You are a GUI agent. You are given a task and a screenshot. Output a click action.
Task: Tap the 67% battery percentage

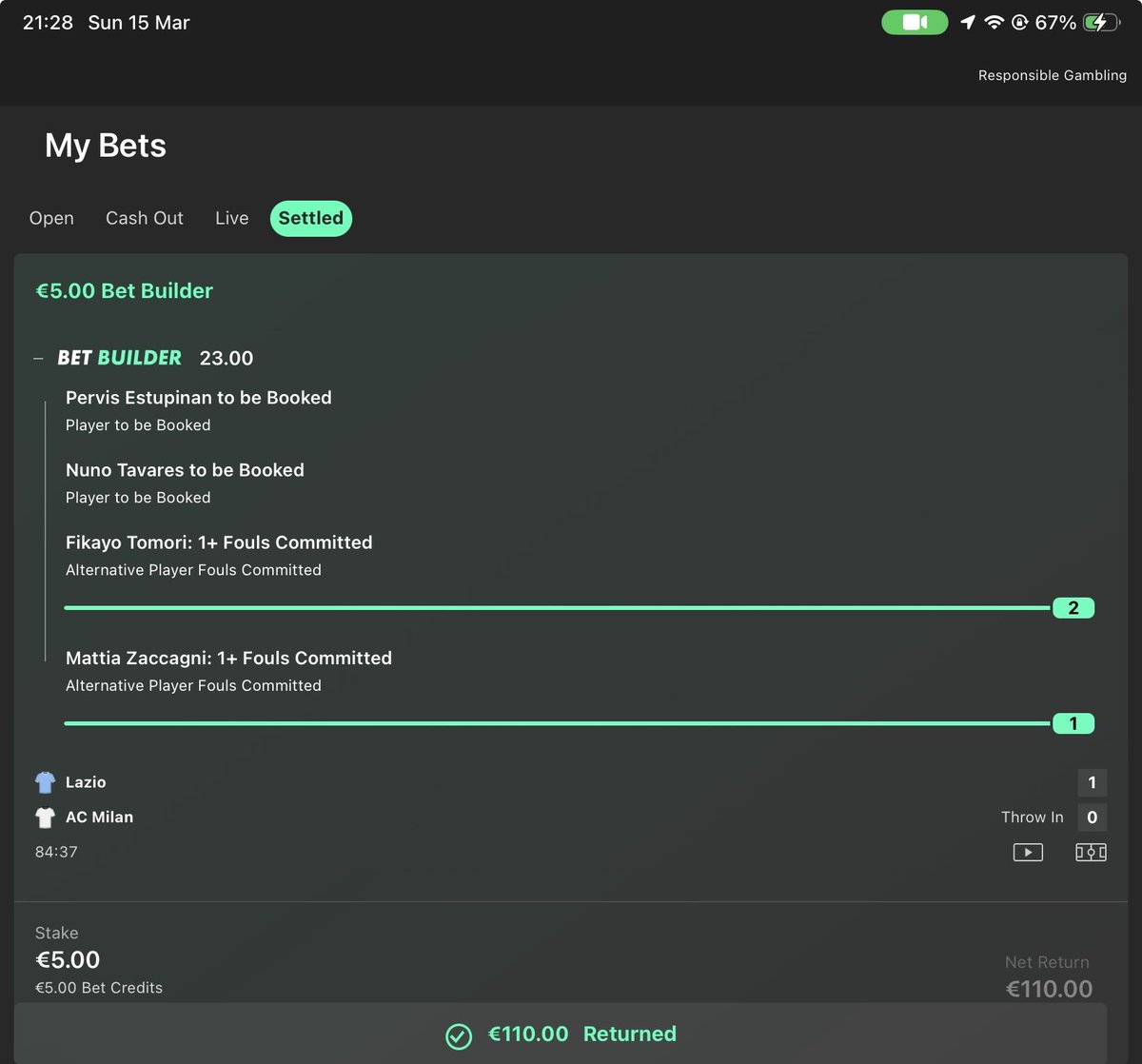click(x=1055, y=23)
